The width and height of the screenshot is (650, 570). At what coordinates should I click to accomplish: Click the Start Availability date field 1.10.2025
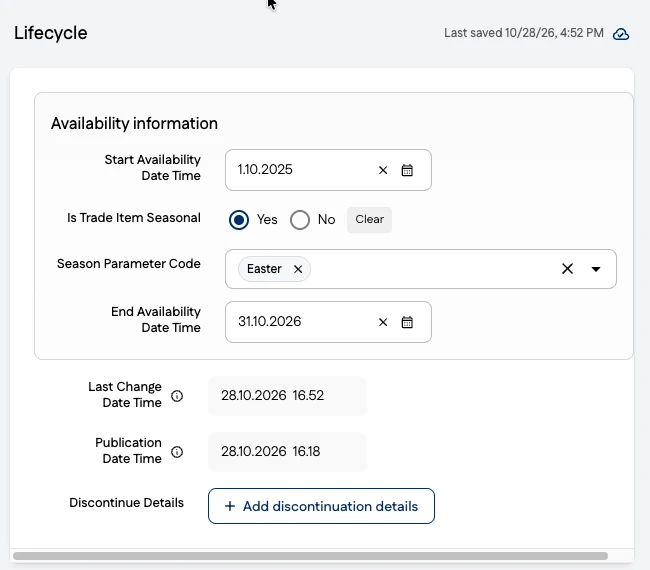click(x=328, y=170)
